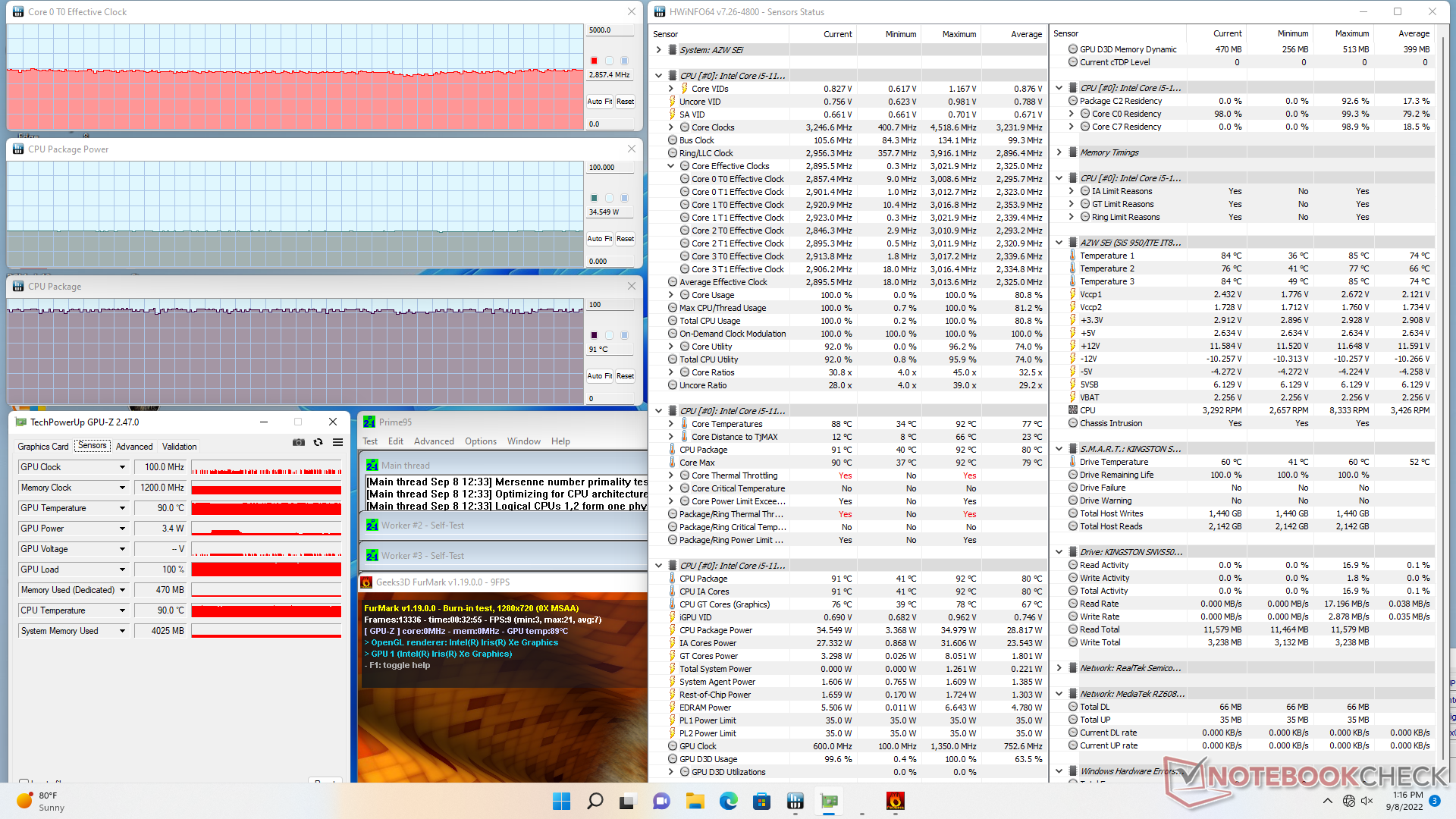This screenshot has height=819, width=1456.
Task: Click red color swatch in Core 0 graph
Action: click(x=594, y=61)
